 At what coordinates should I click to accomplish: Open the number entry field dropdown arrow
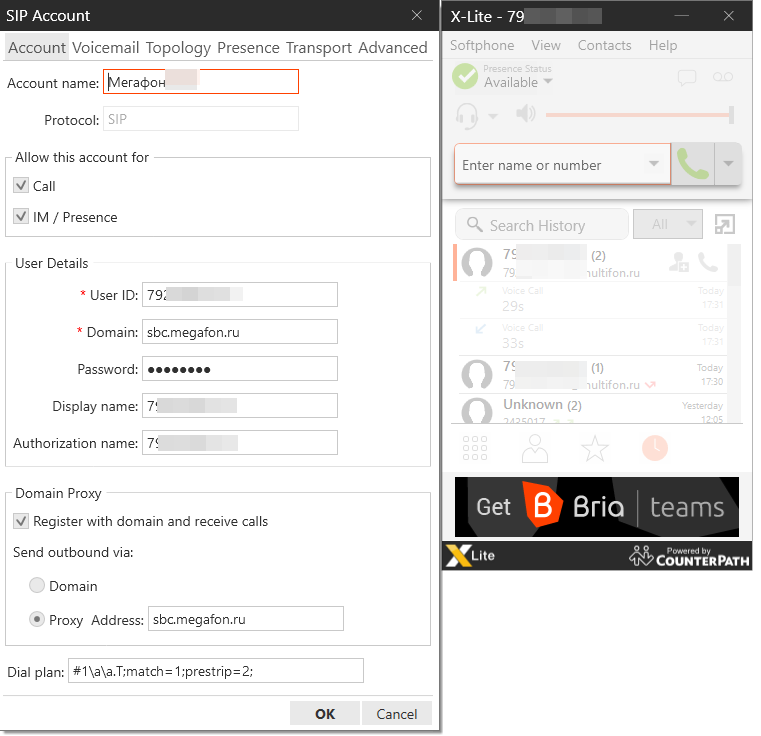(x=654, y=164)
